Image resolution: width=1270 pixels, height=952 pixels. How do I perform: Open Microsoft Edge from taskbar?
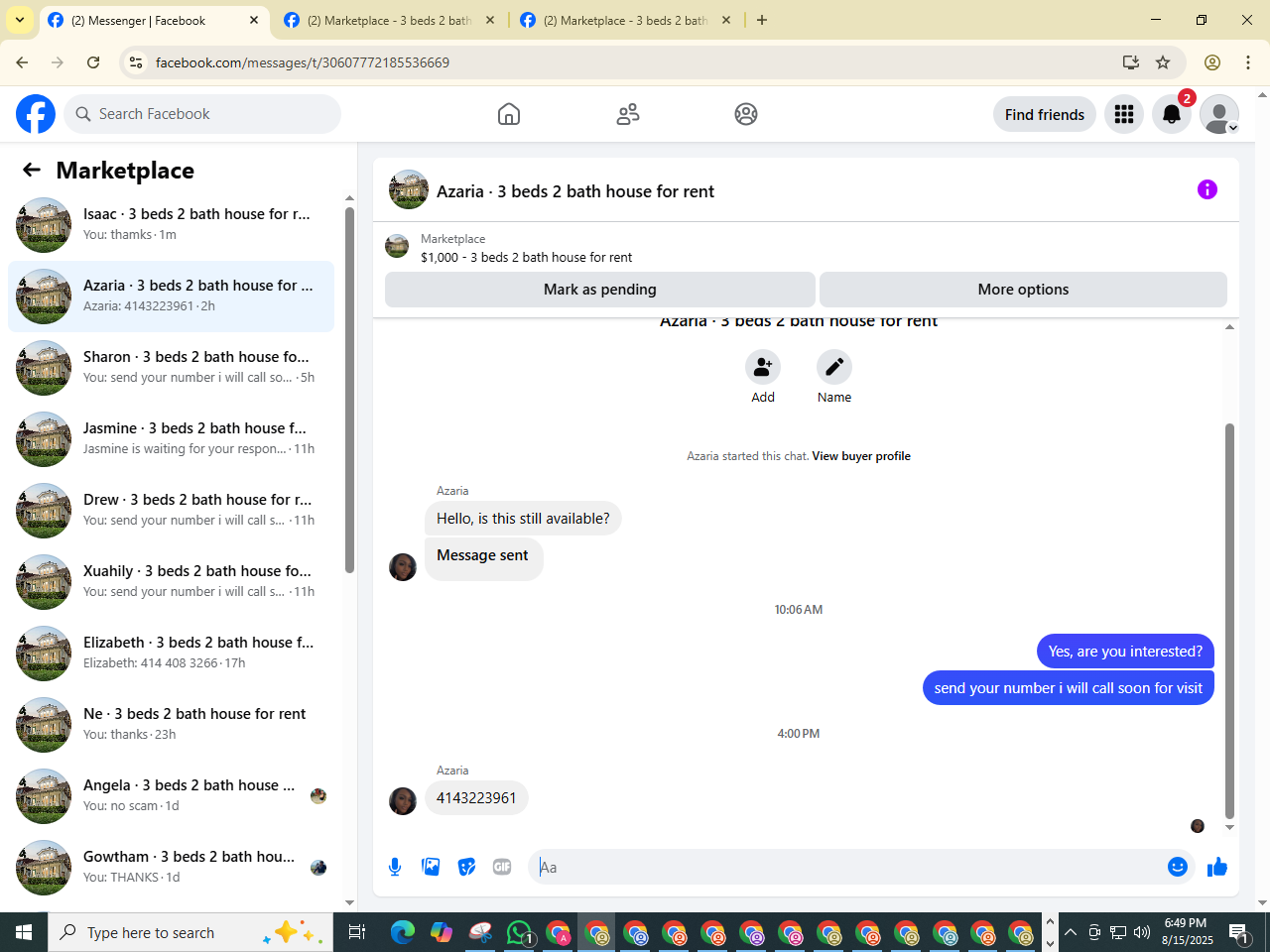(x=403, y=932)
